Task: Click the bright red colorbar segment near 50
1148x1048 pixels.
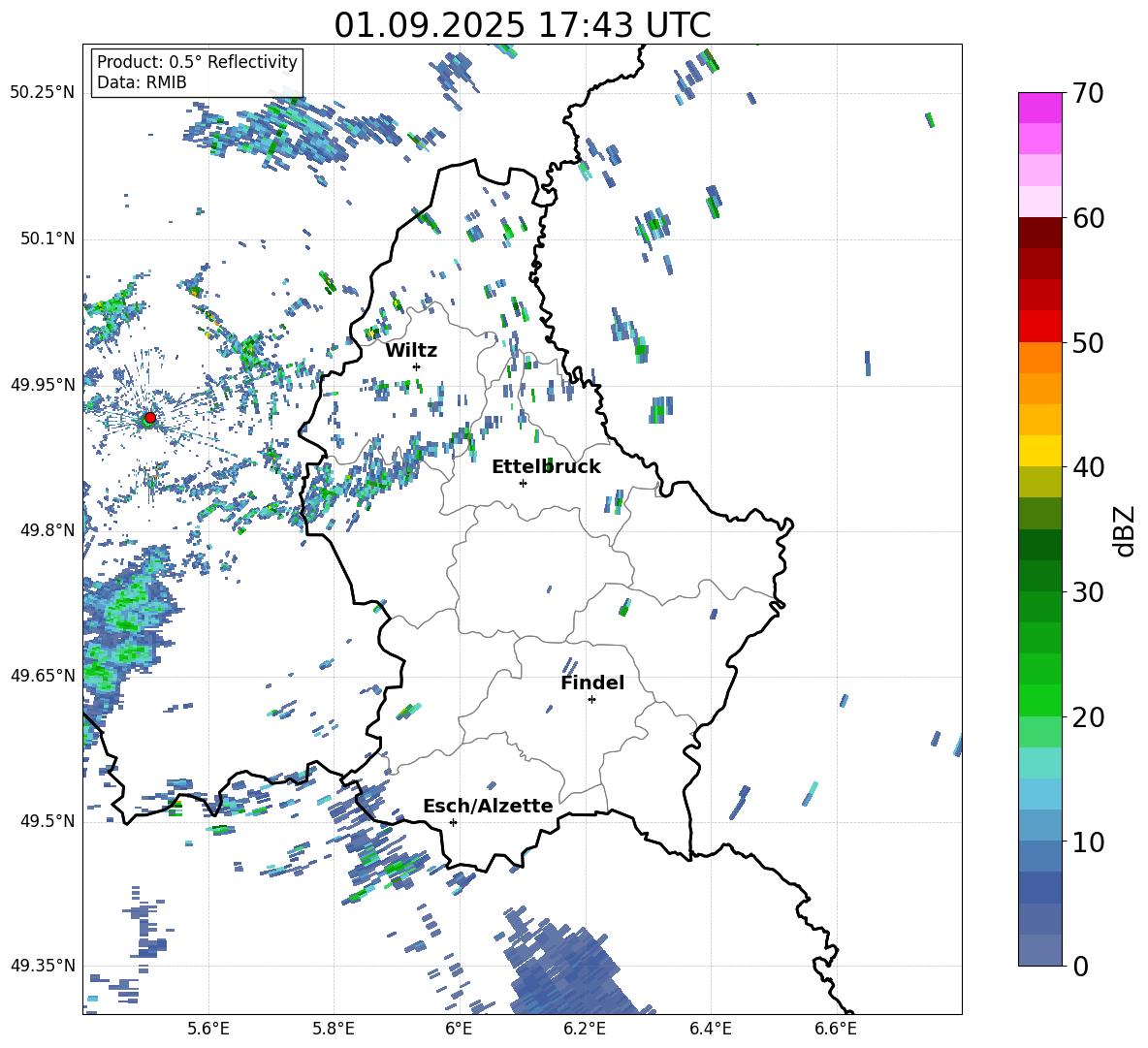Action: click(1040, 327)
